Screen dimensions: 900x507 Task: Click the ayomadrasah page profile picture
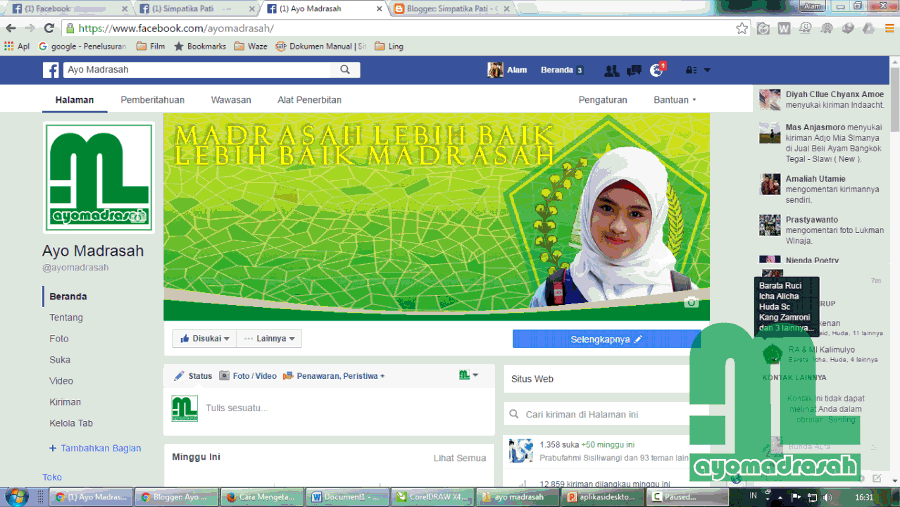click(99, 177)
